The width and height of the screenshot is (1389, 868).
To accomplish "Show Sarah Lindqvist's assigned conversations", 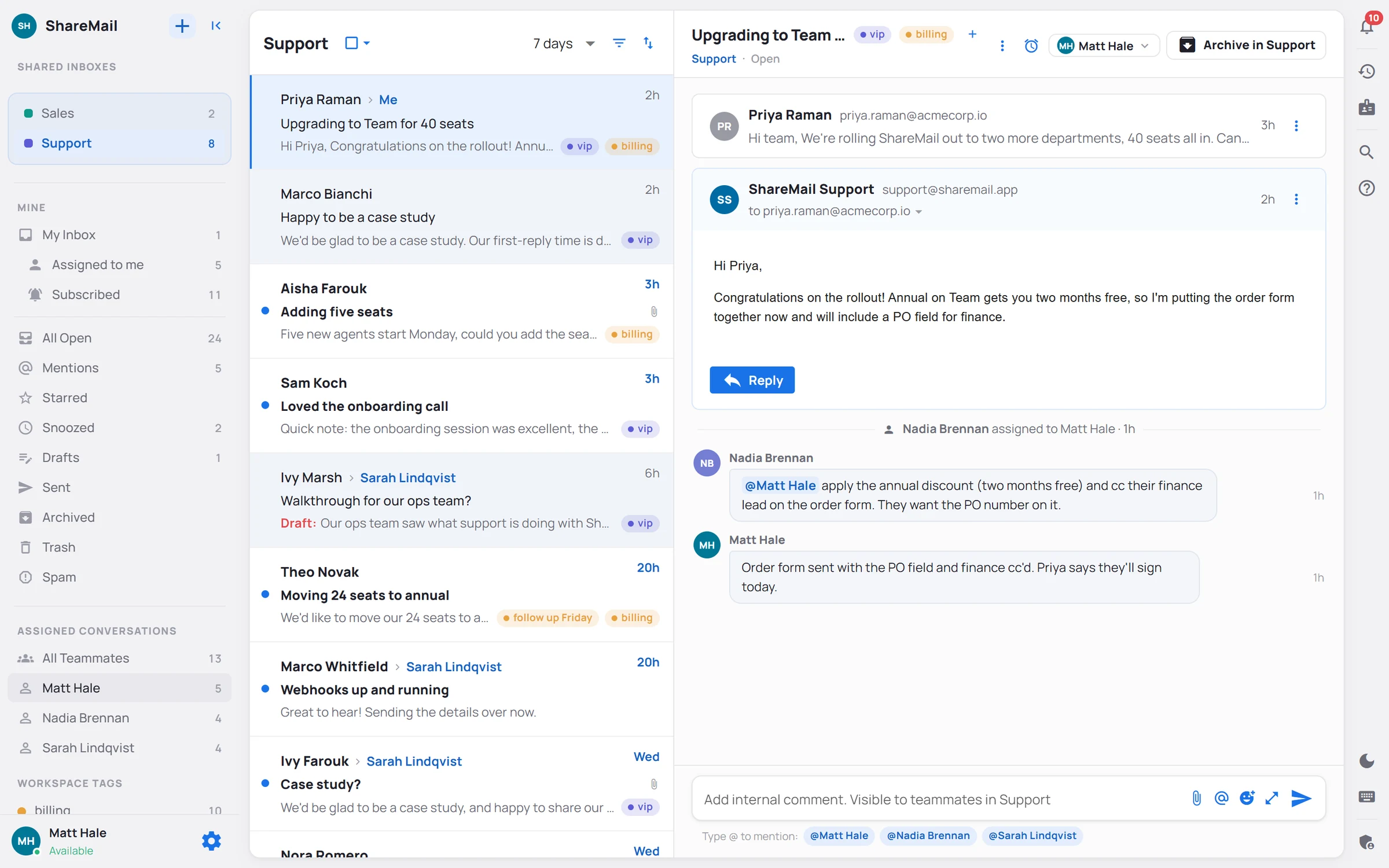I will click(120, 748).
